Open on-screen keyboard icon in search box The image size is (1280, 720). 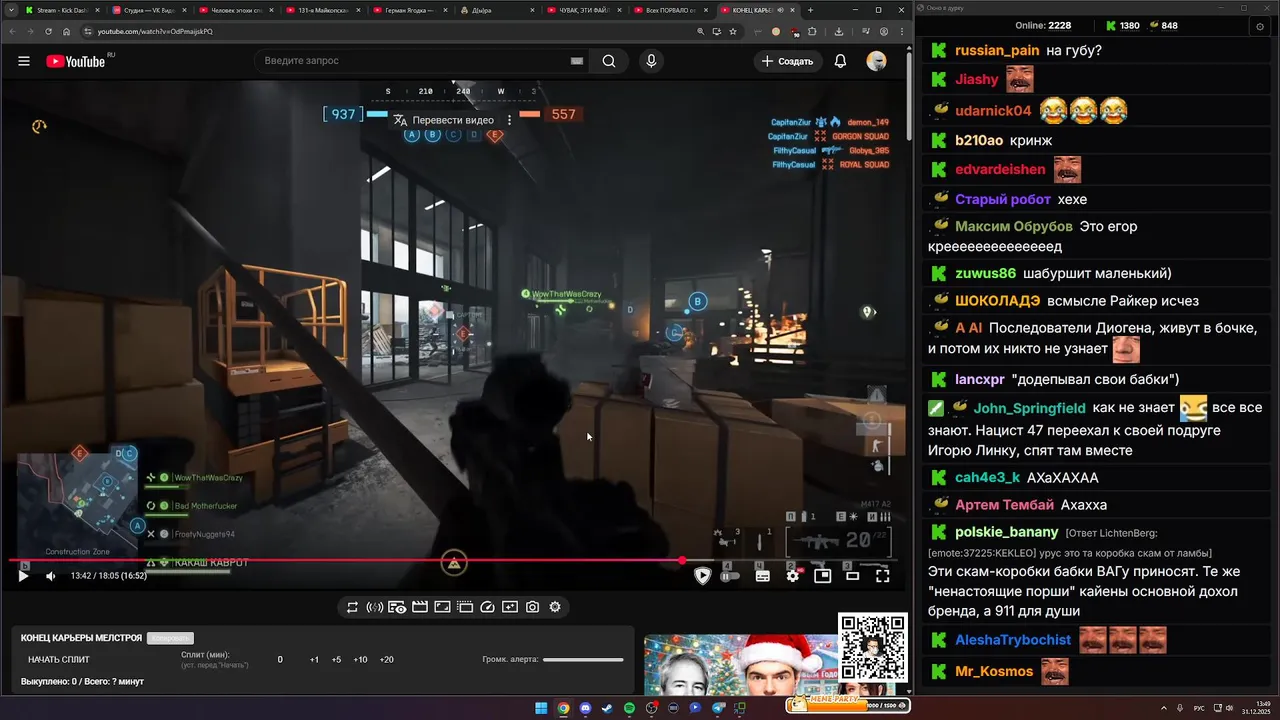(577, 61)
